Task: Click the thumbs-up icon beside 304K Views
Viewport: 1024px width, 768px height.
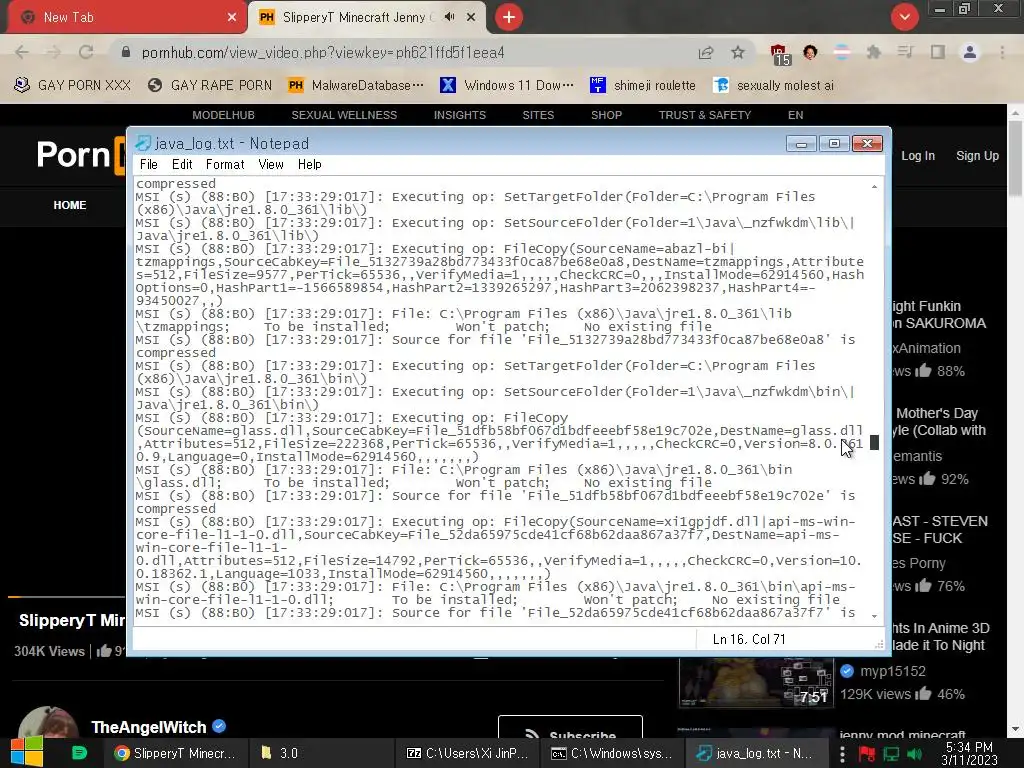Action: [x=104, y=650]
